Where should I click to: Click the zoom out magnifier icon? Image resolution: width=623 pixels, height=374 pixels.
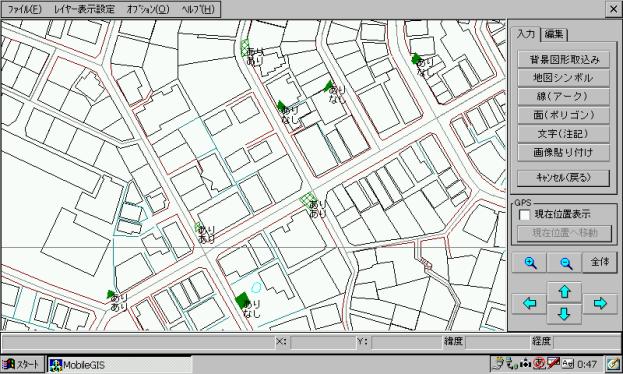coord(565,263)
